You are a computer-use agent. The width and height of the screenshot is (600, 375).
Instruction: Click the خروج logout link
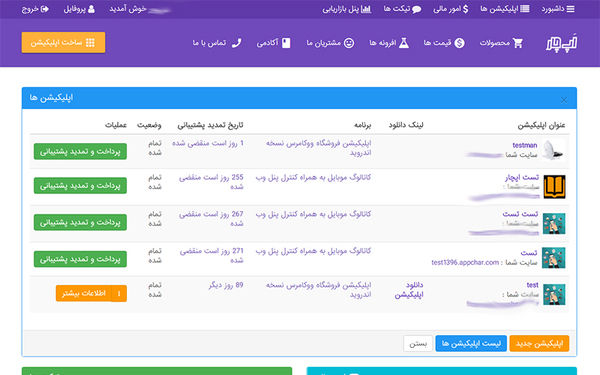[x=35, y=9]
